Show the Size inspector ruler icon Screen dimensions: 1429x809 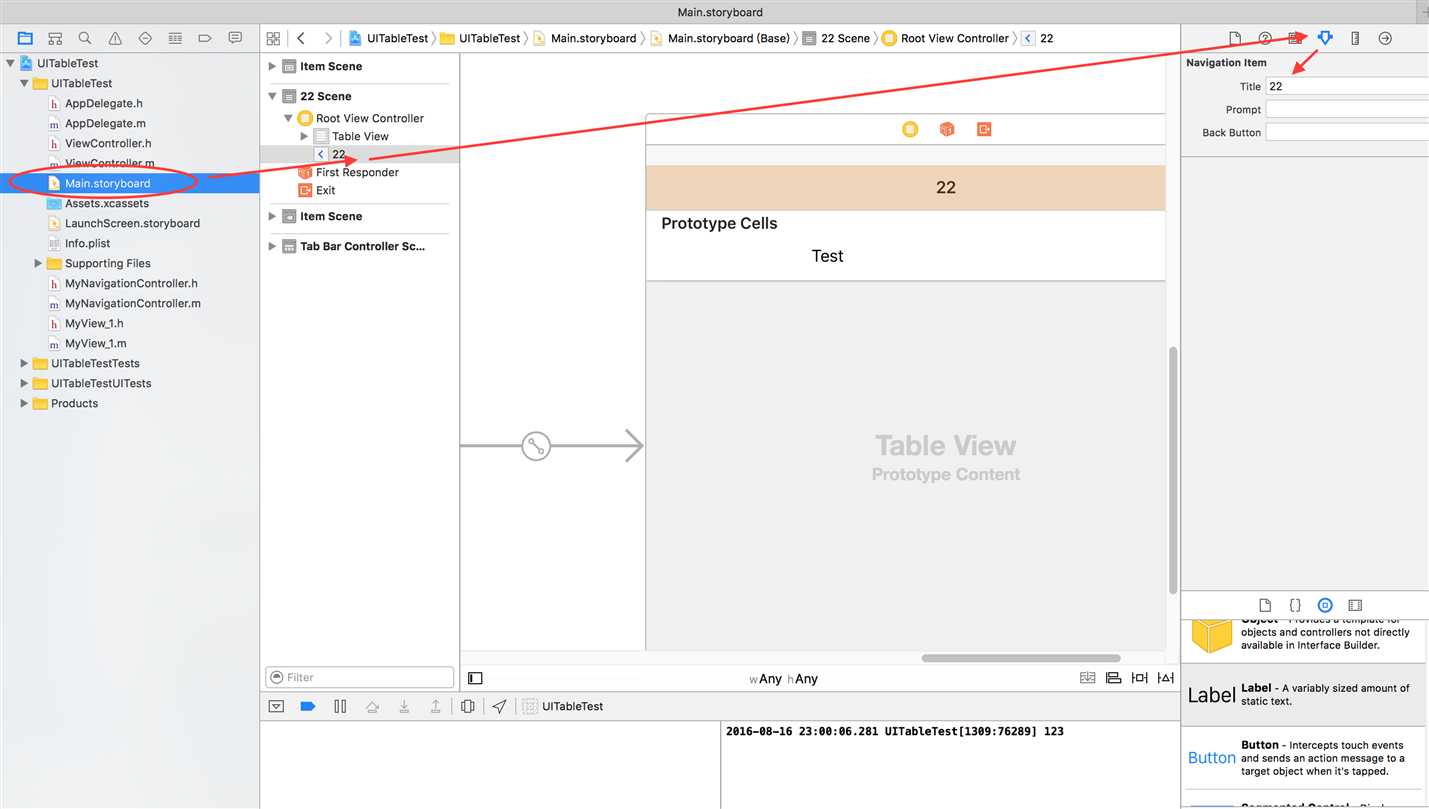tap(1355, 38)
